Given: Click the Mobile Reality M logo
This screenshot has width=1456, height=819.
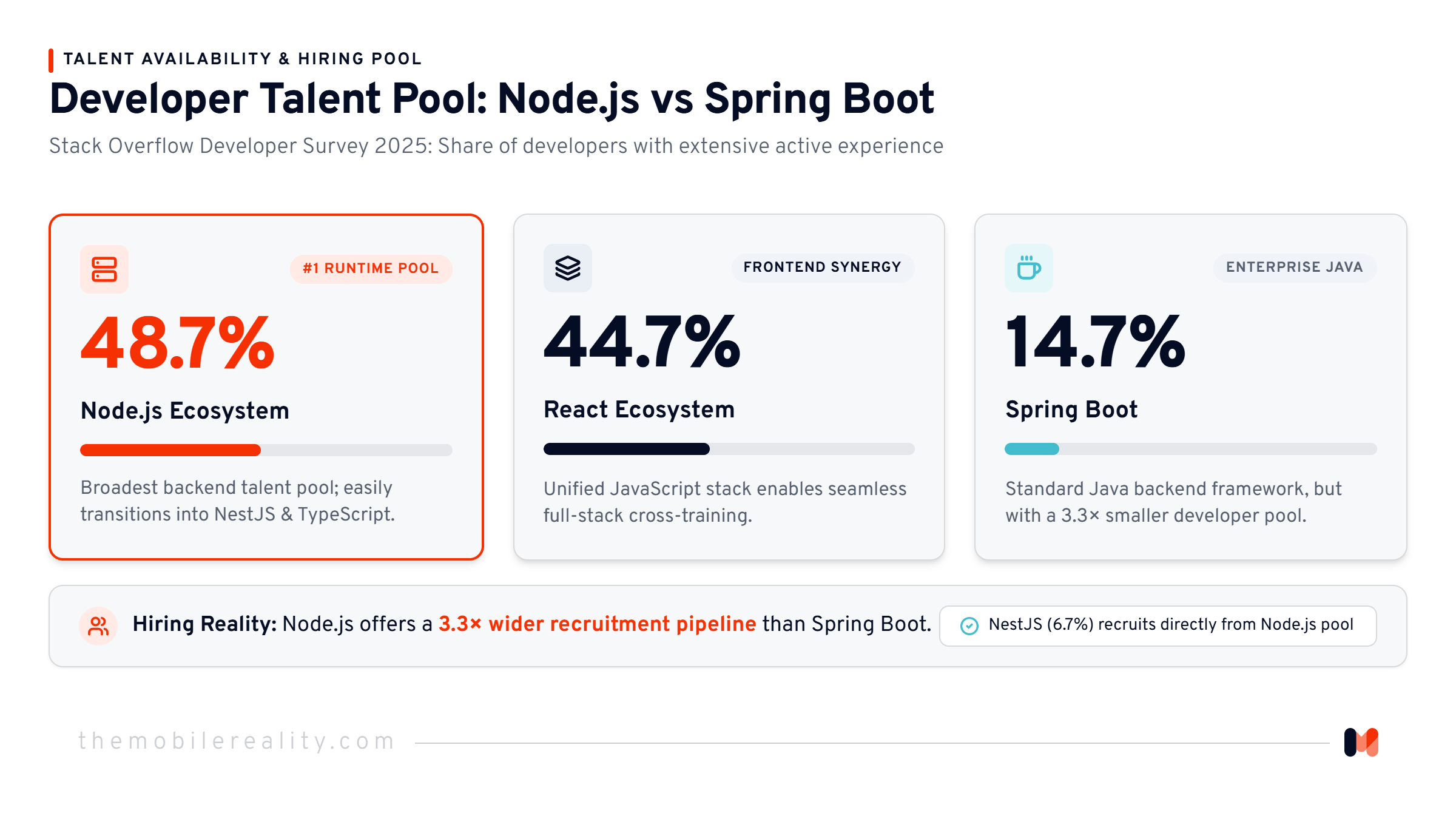Looking at the screenshot, I should tap(1361, 742).
